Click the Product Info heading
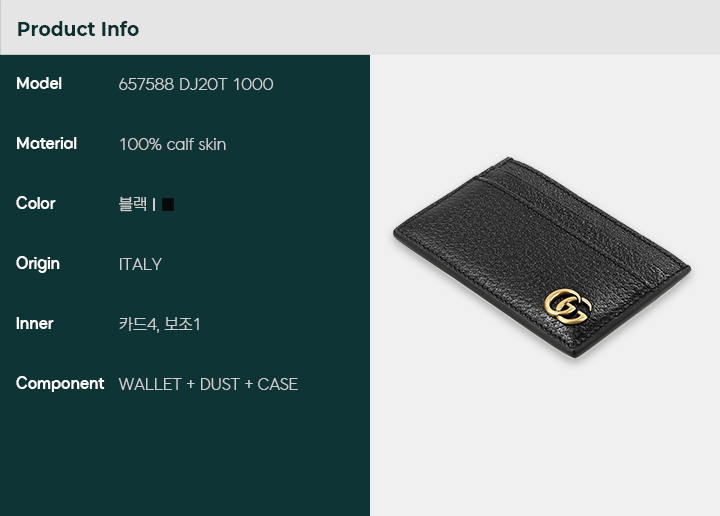The image size is (720, 516). [78, 29]
